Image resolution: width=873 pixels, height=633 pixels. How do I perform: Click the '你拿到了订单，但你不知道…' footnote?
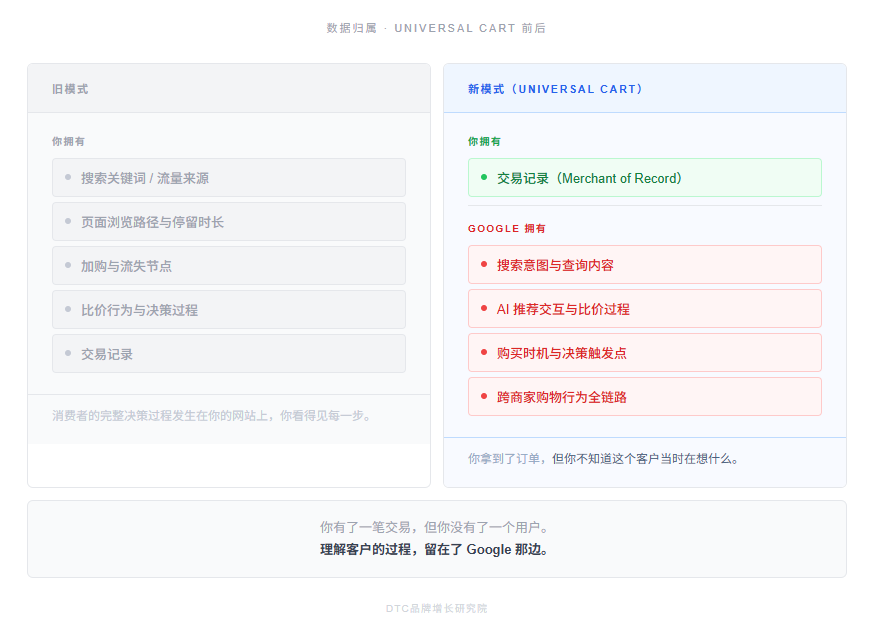[x=604, y=459]
